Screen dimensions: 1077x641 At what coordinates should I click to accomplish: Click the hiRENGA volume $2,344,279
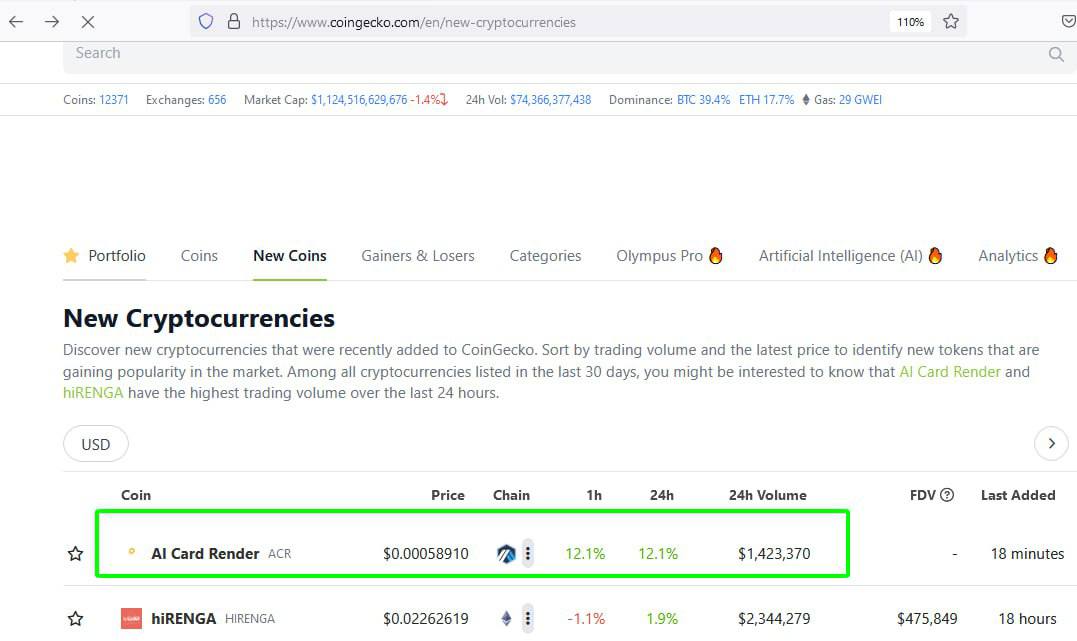pos(774,619)
